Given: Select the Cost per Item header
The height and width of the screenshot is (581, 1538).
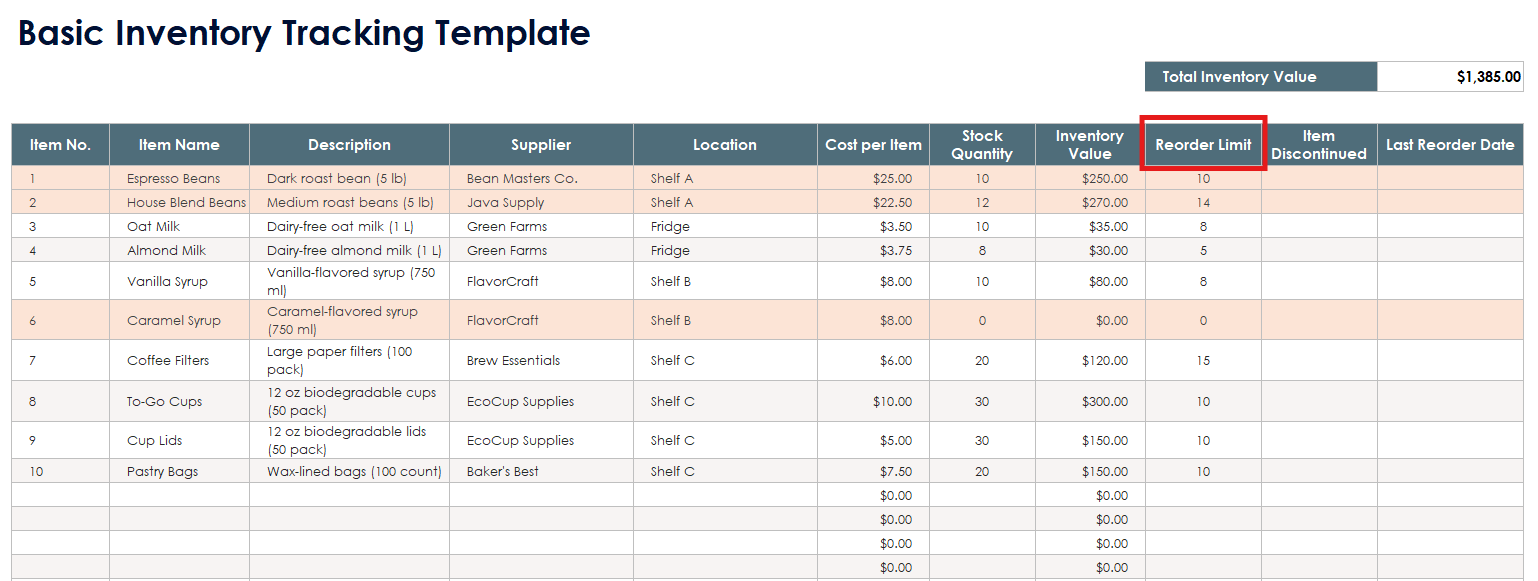Looking at the screenshot, I should coord(873,145).
